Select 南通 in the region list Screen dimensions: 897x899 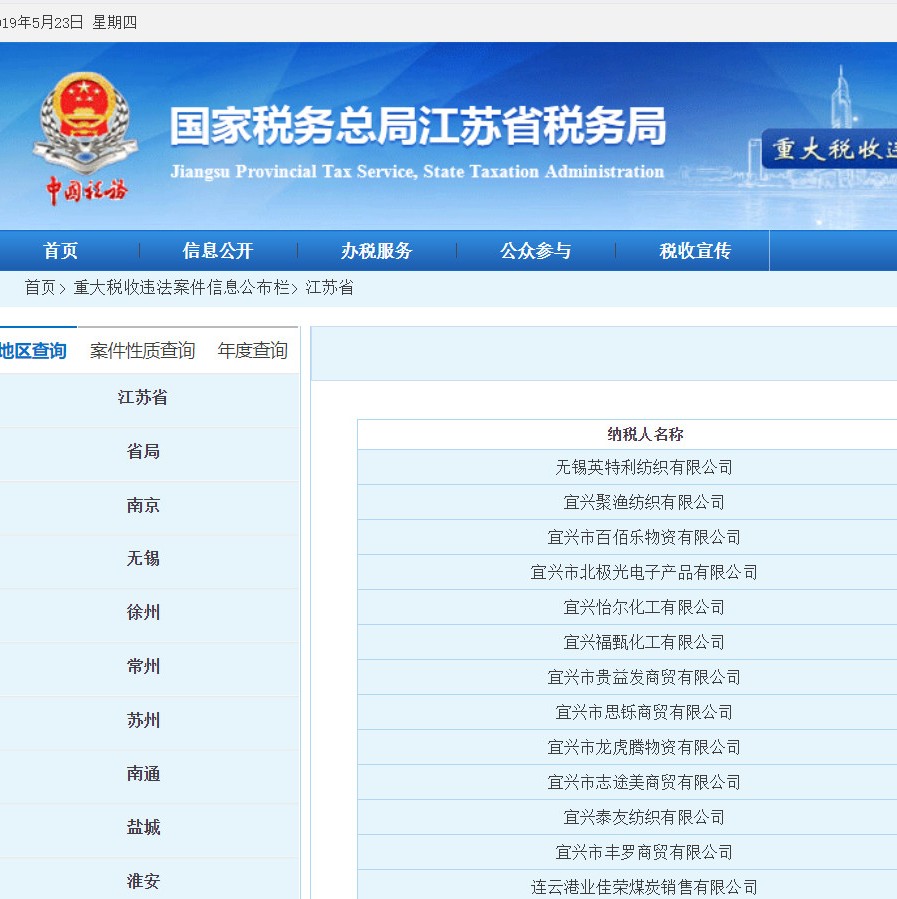click(x=143, y=773)
